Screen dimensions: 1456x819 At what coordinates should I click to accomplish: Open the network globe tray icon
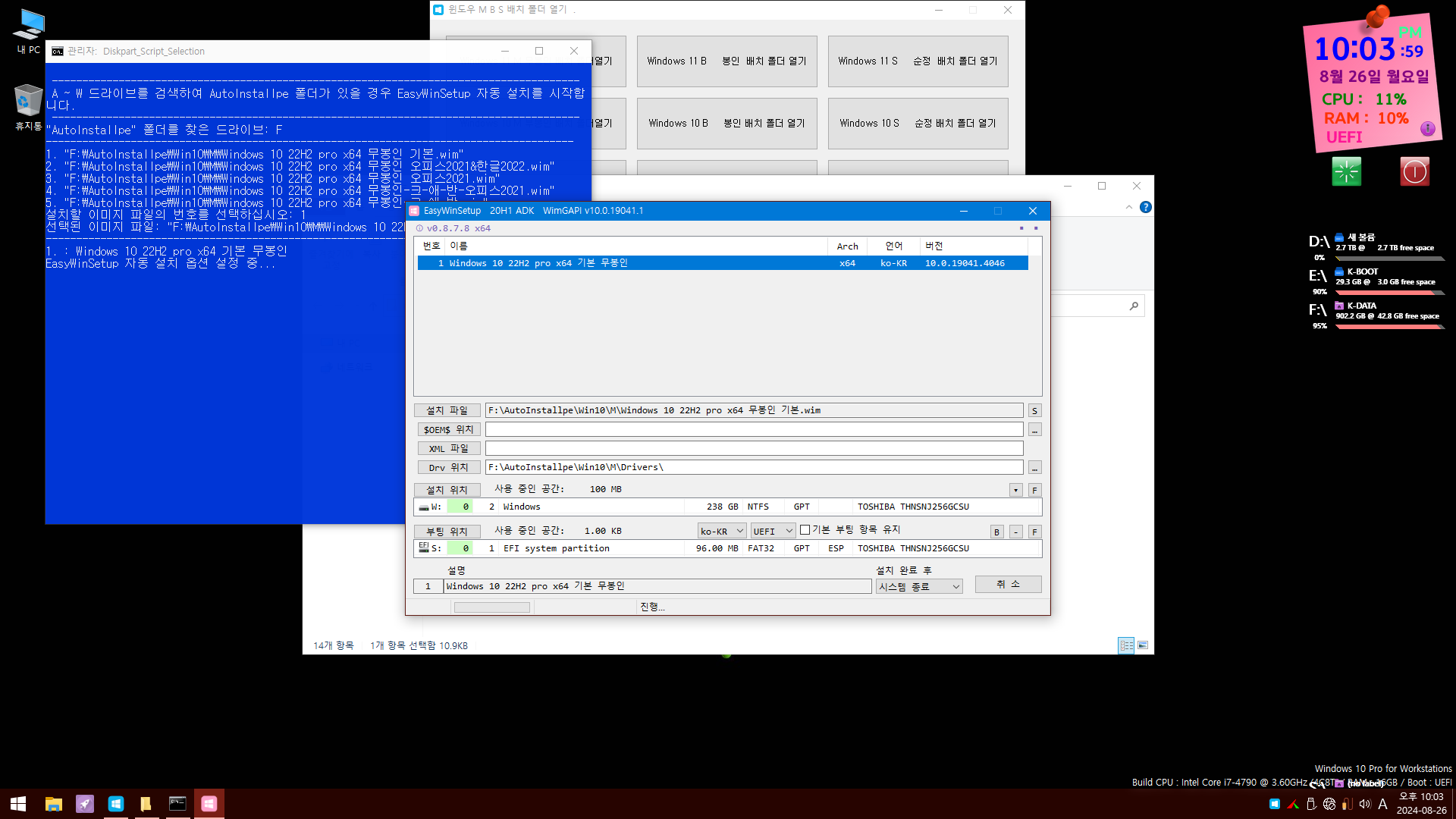[x=1329, y=804]
